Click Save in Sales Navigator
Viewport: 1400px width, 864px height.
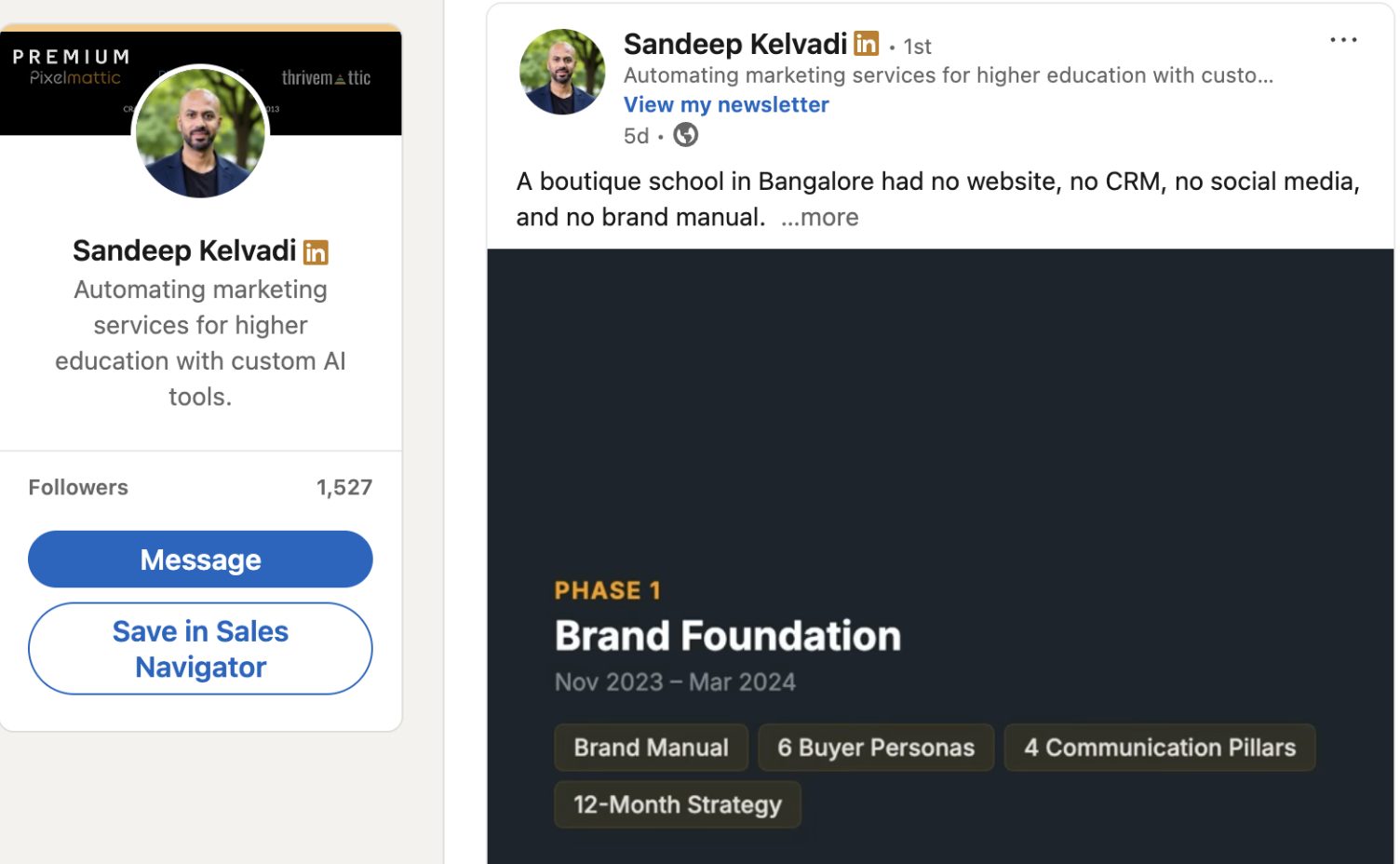pyautogui.click(x=199, y=648)
